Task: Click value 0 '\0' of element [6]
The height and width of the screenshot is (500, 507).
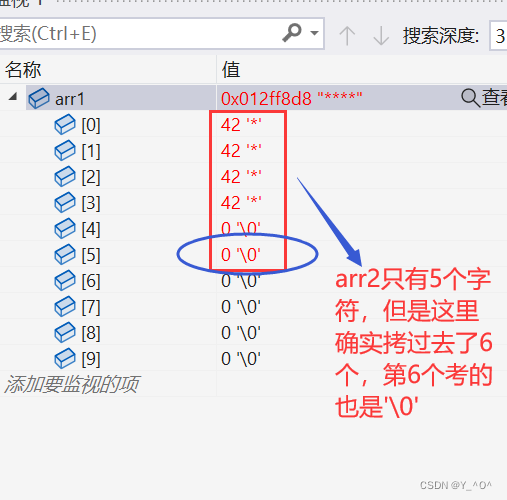Action: tap(241, 281)
